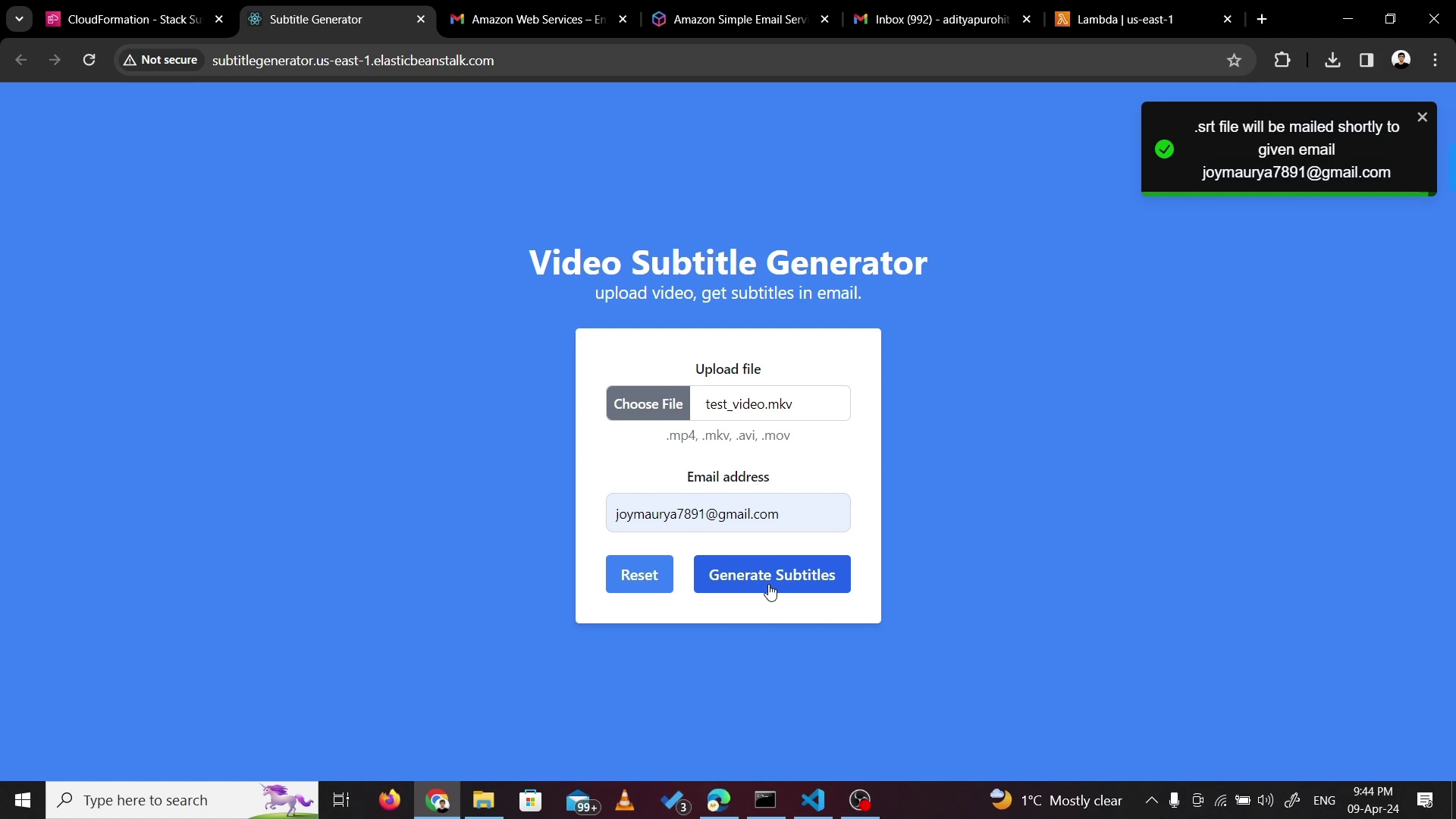Open VLC from the taskbar
This screenshot has width=1456, height=819.
pyautogui.click(x=625, y=800)
